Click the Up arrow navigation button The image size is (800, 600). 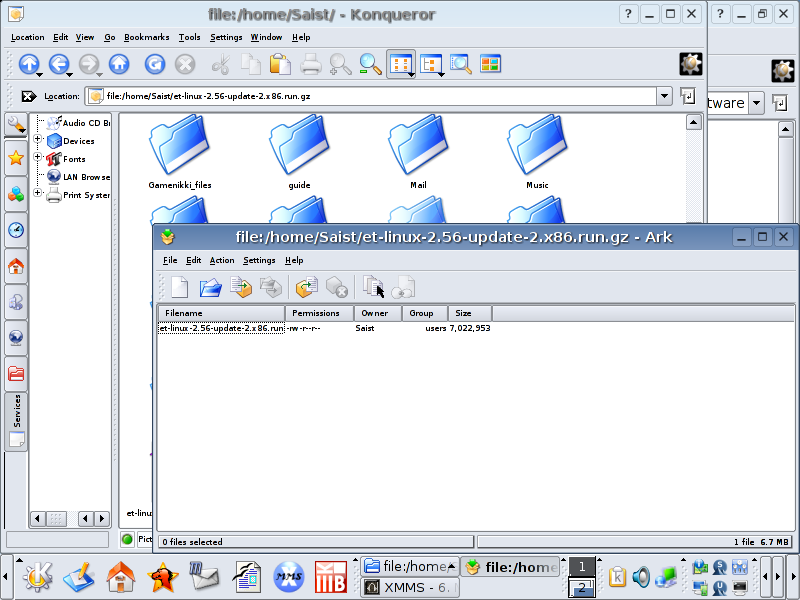pyautogui.click(x=29, y=64)
